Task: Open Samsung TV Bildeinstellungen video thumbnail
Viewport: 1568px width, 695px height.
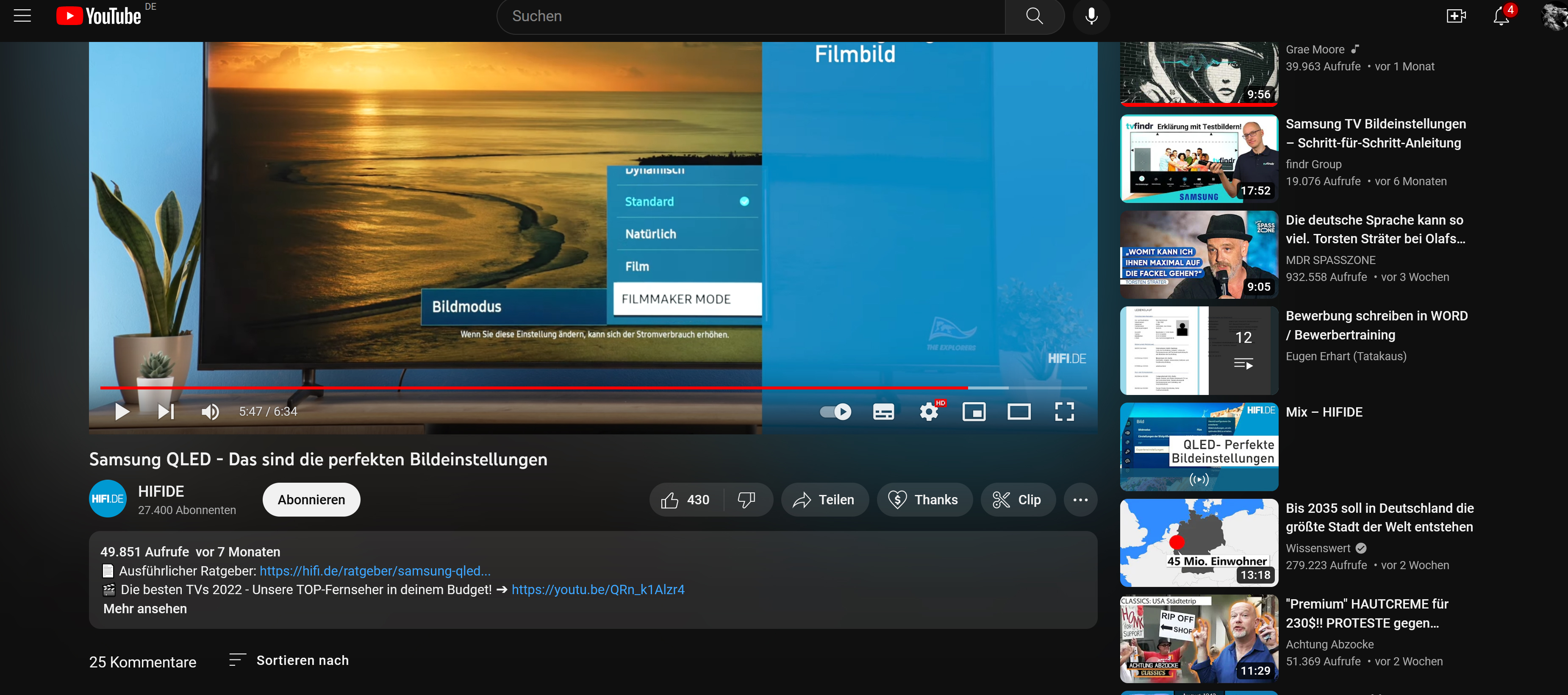Action: (x=1199, y=158)
